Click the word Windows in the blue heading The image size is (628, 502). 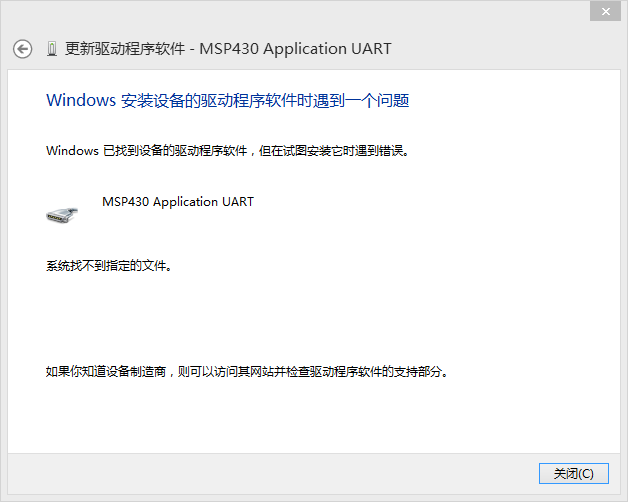tap(81, 100)
